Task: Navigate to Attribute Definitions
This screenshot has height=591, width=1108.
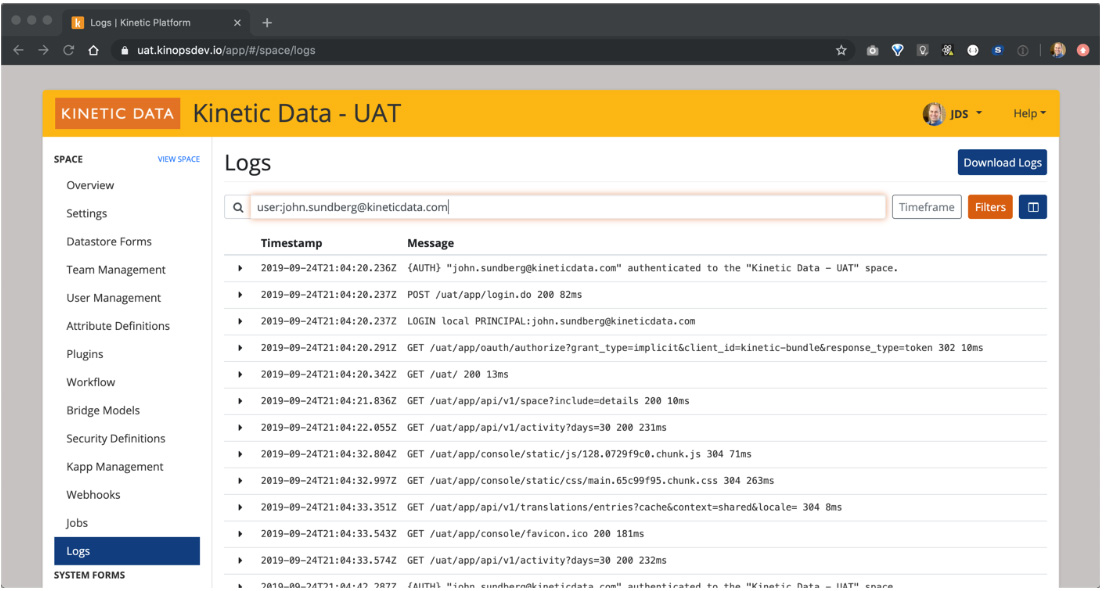Action: click(x=118, y=326)
